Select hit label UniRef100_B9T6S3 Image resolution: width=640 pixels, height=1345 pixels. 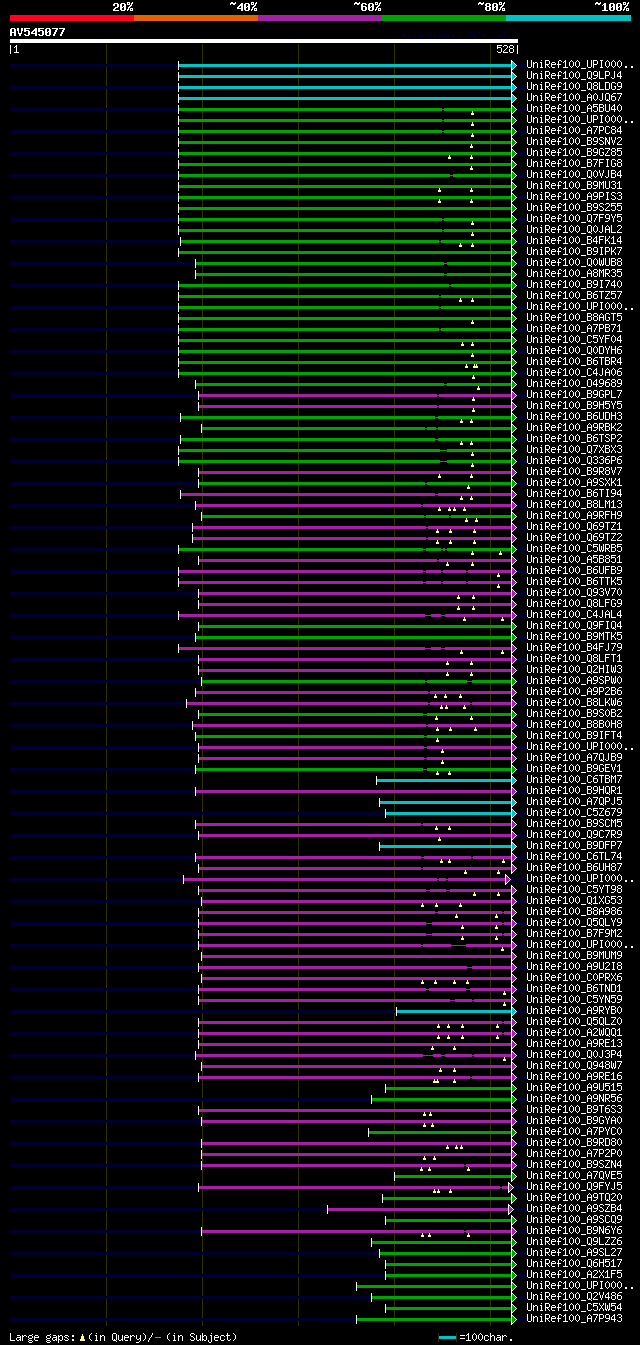pyautogui.click(x=574, y=1109)
